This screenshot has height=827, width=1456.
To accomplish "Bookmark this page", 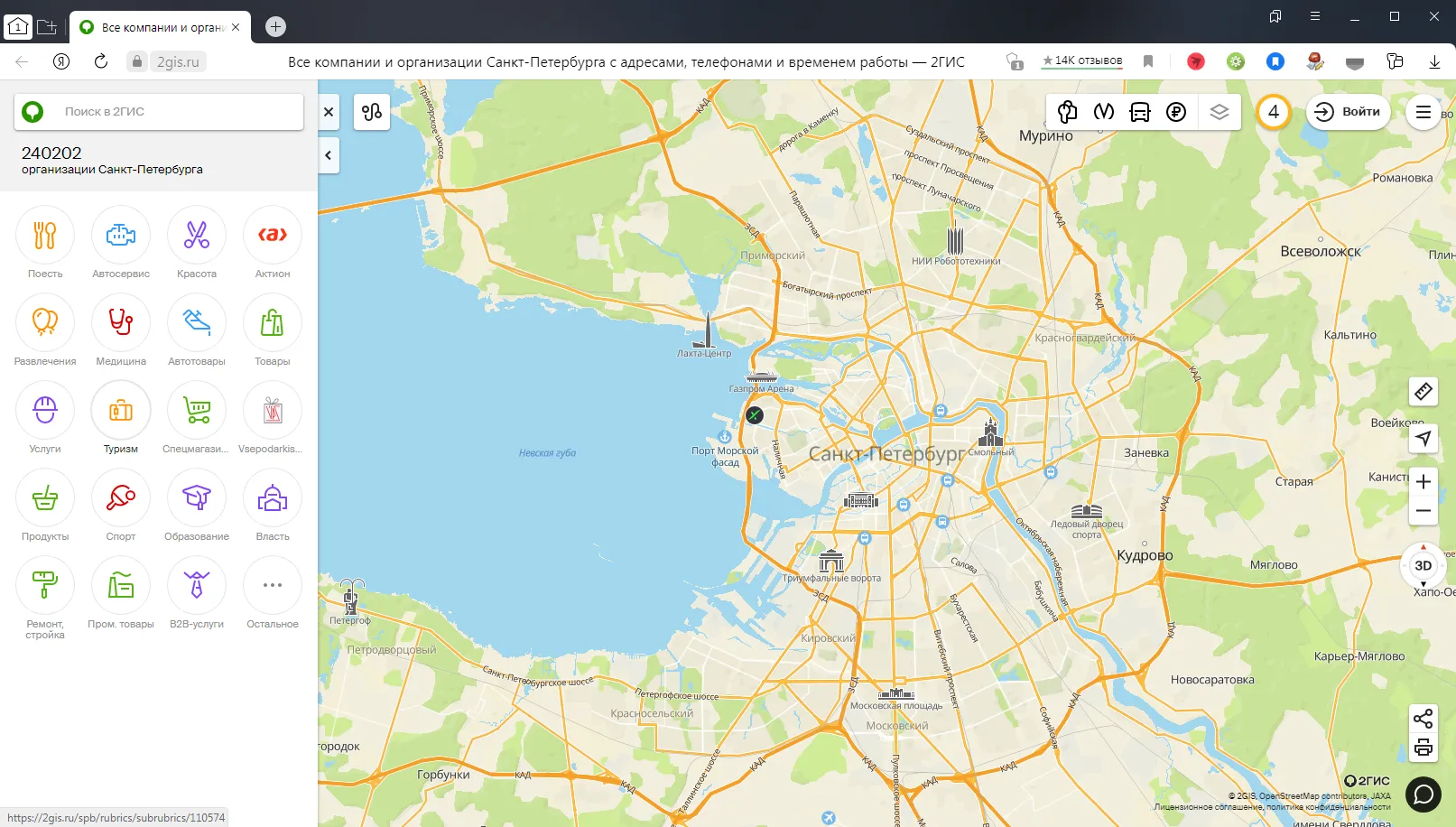I will pos(1148,61).
